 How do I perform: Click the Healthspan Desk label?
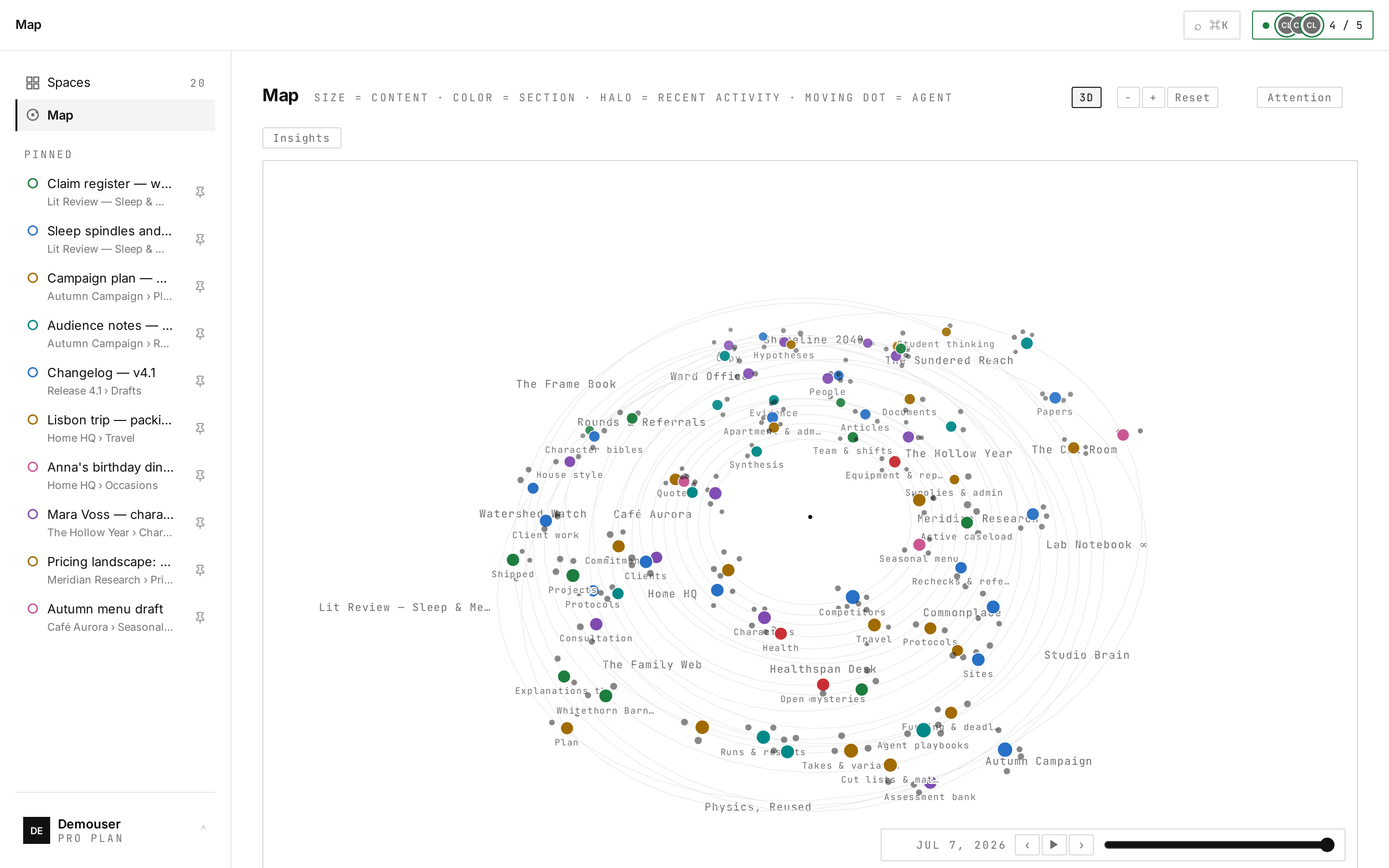pos(822,669)
